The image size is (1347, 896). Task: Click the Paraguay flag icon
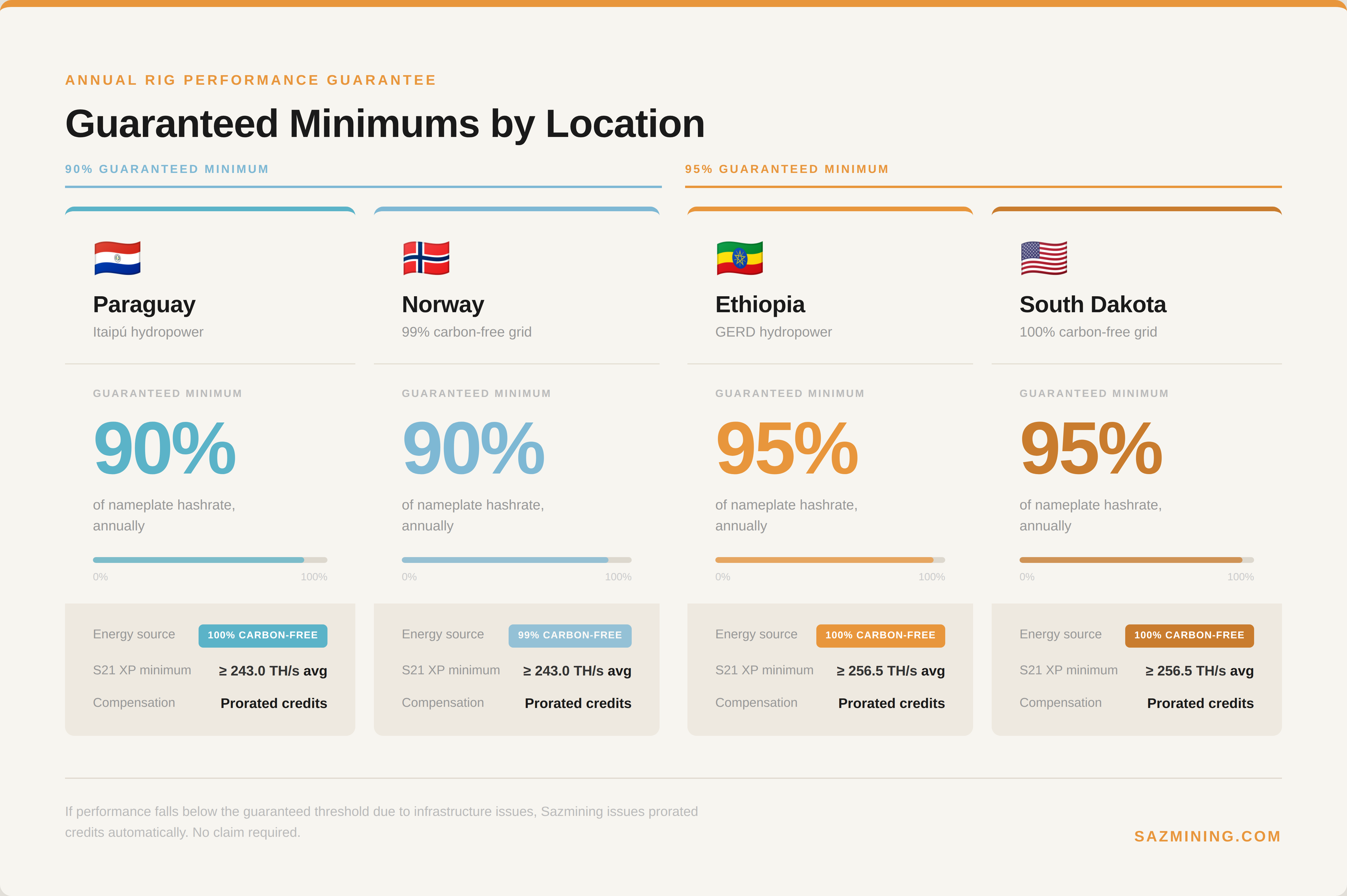click(x=117, y=258)
